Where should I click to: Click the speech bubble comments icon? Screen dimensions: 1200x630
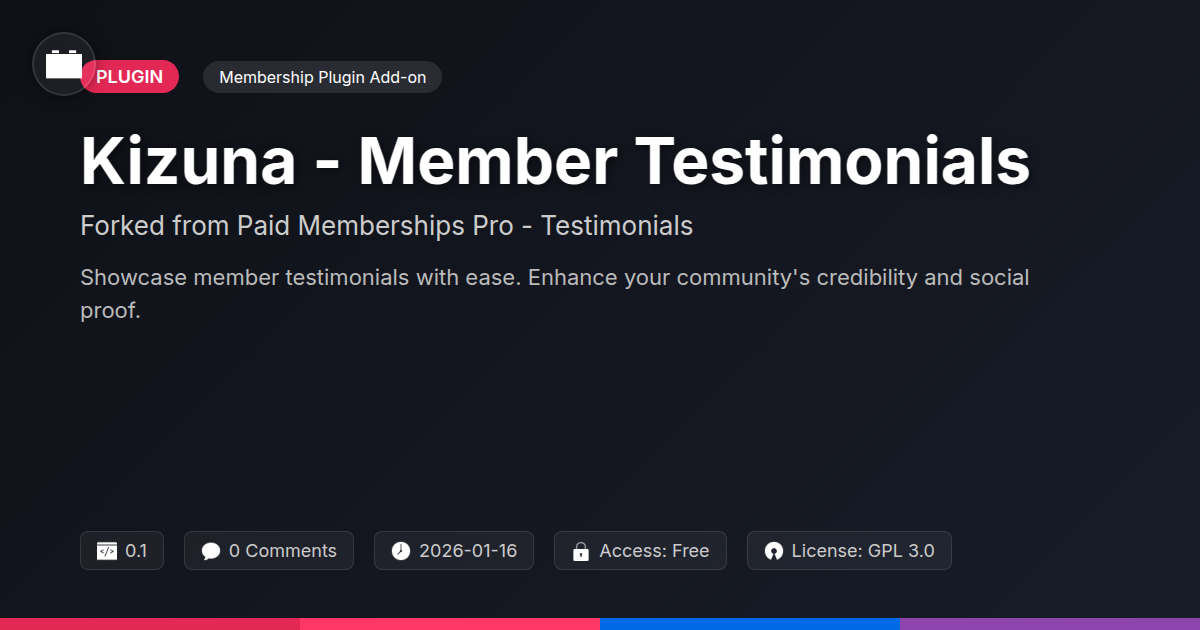[210, 551]
